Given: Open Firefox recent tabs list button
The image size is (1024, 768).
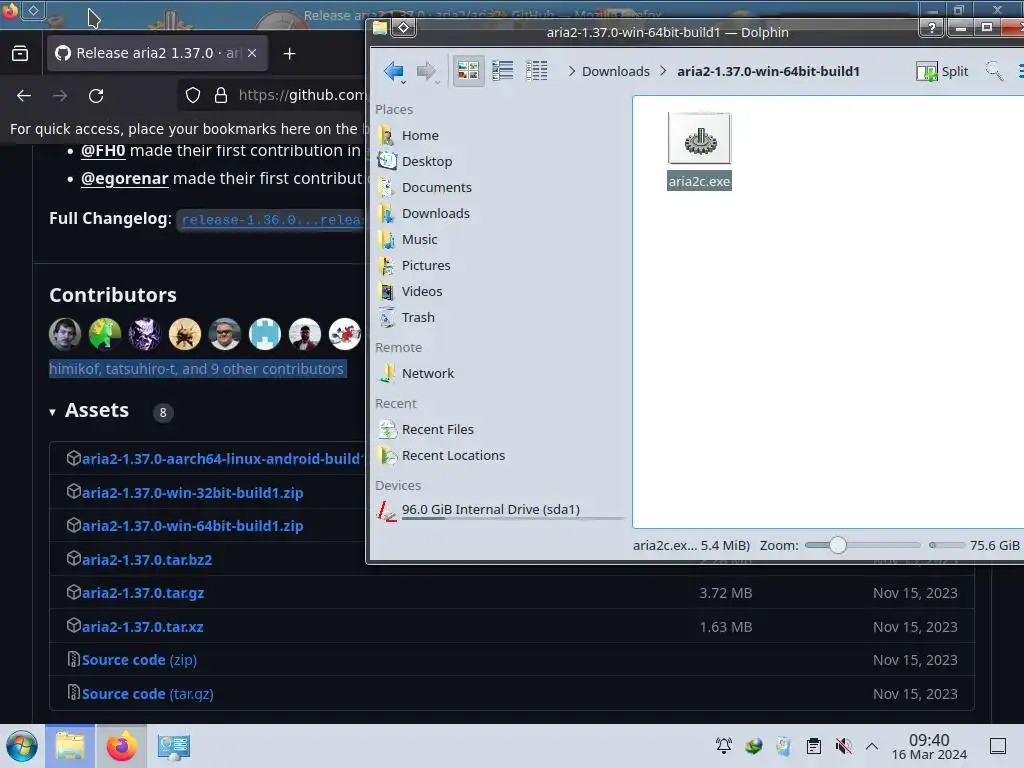Looking at the screenshot, I should coord(20,54).
